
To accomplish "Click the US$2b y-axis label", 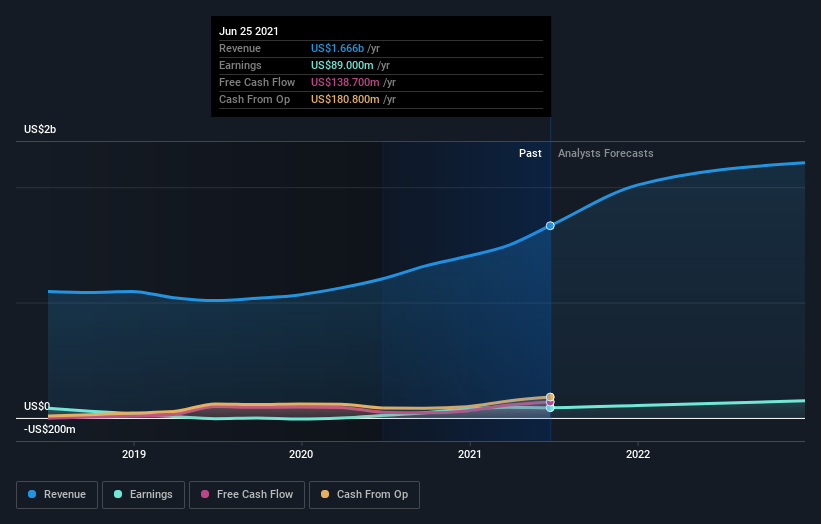I will coord(40,129).
